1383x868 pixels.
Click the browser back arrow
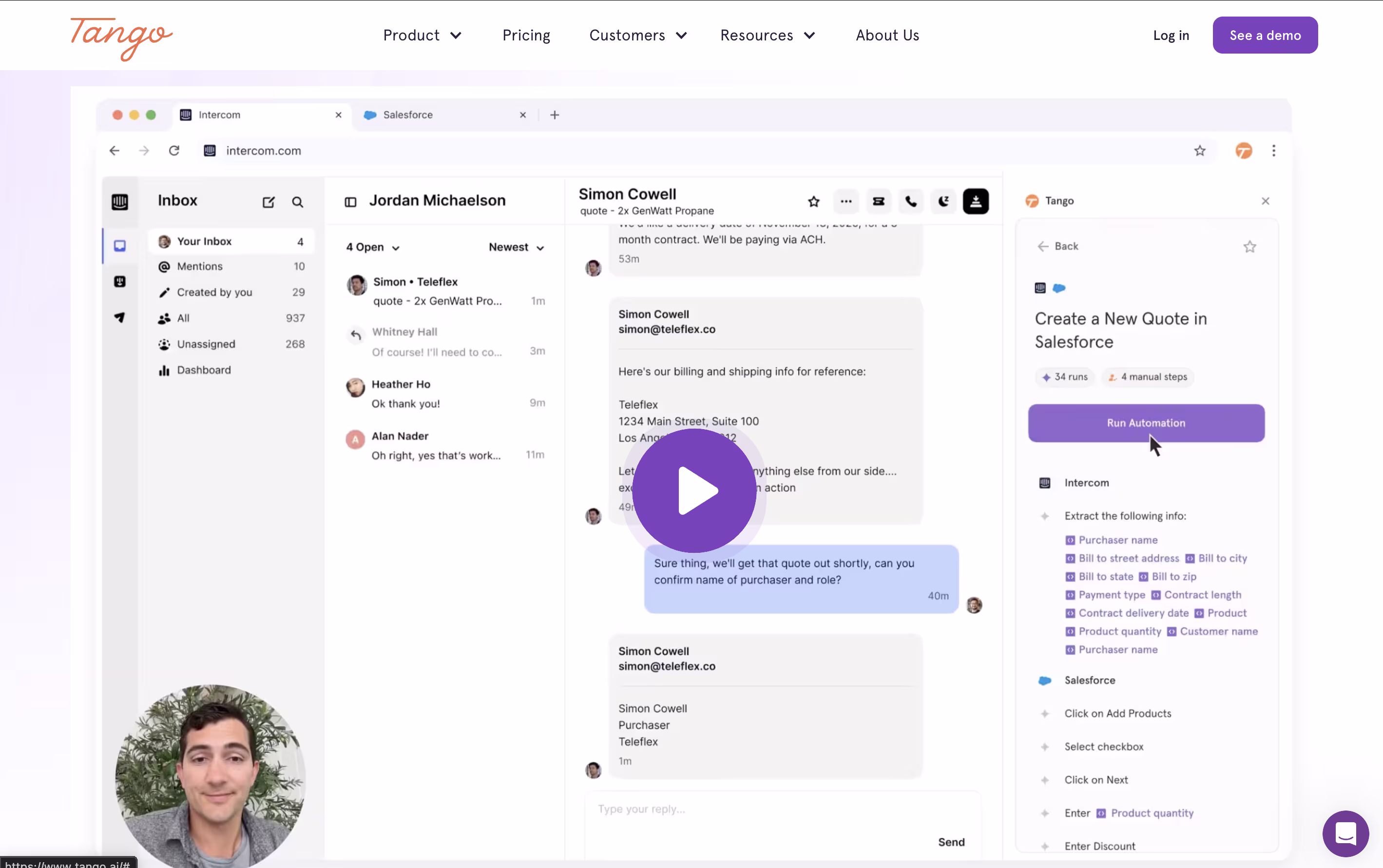(115, 151)
